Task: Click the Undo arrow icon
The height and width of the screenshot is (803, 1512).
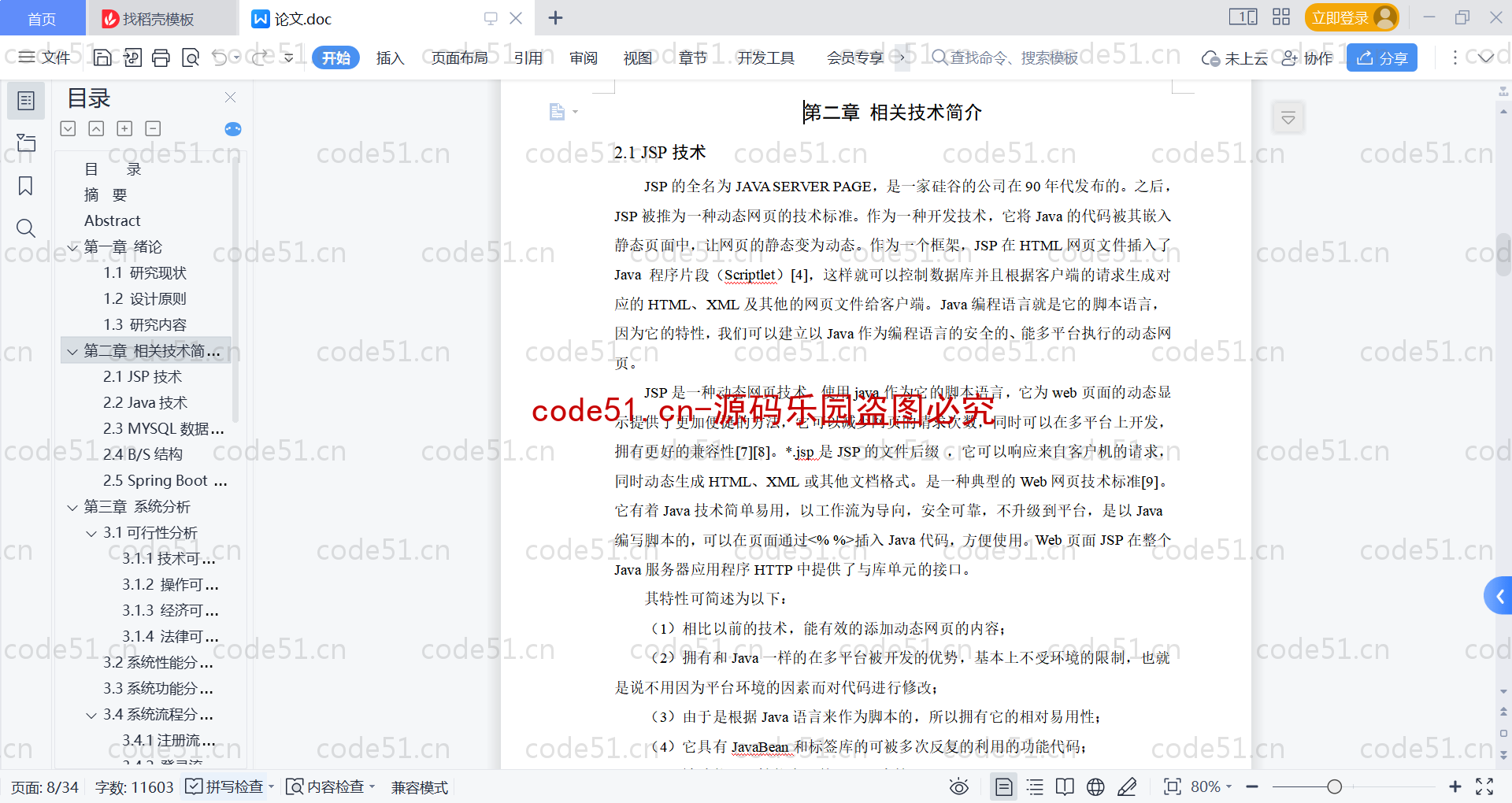Action: 220,57
